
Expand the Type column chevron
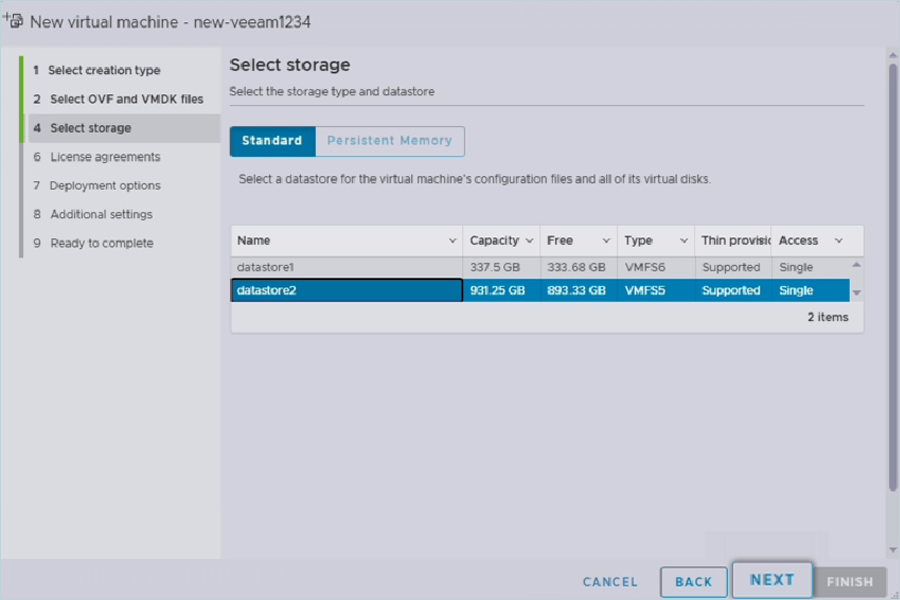tap(684, 241)
